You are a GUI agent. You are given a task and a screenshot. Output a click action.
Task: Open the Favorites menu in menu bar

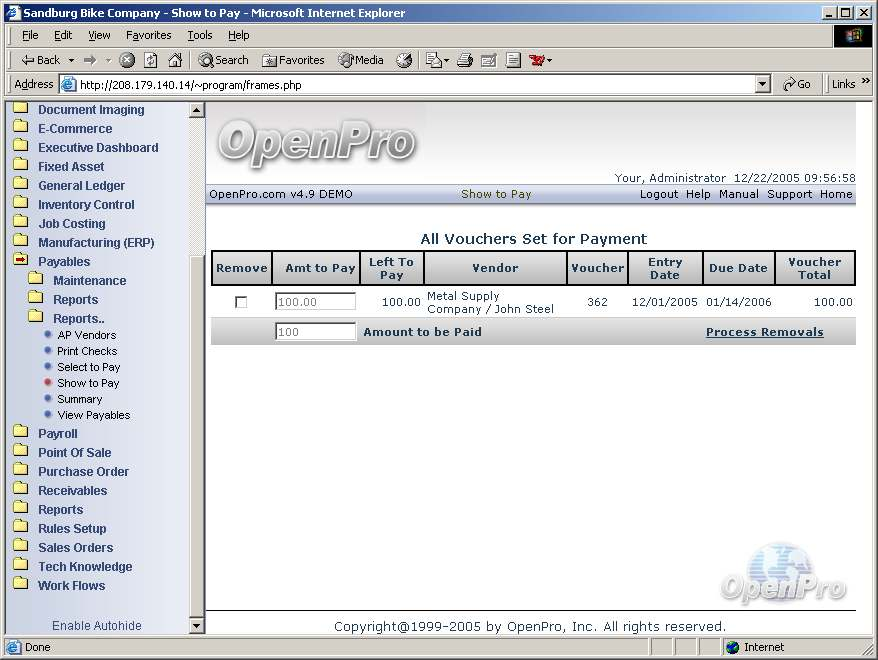pos(148,35)
